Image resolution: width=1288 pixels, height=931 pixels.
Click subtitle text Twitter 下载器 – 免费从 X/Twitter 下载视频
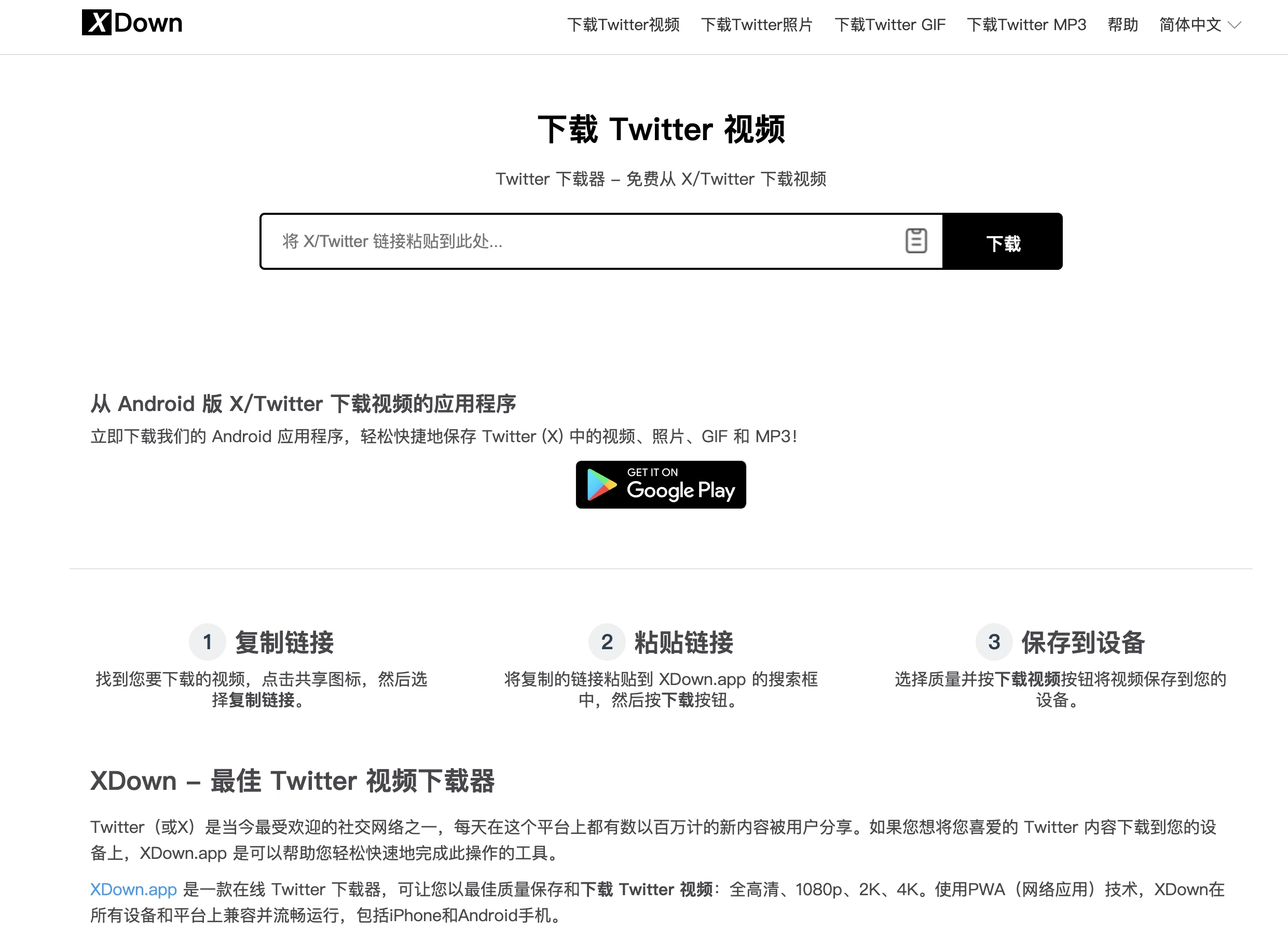point(661,179)
